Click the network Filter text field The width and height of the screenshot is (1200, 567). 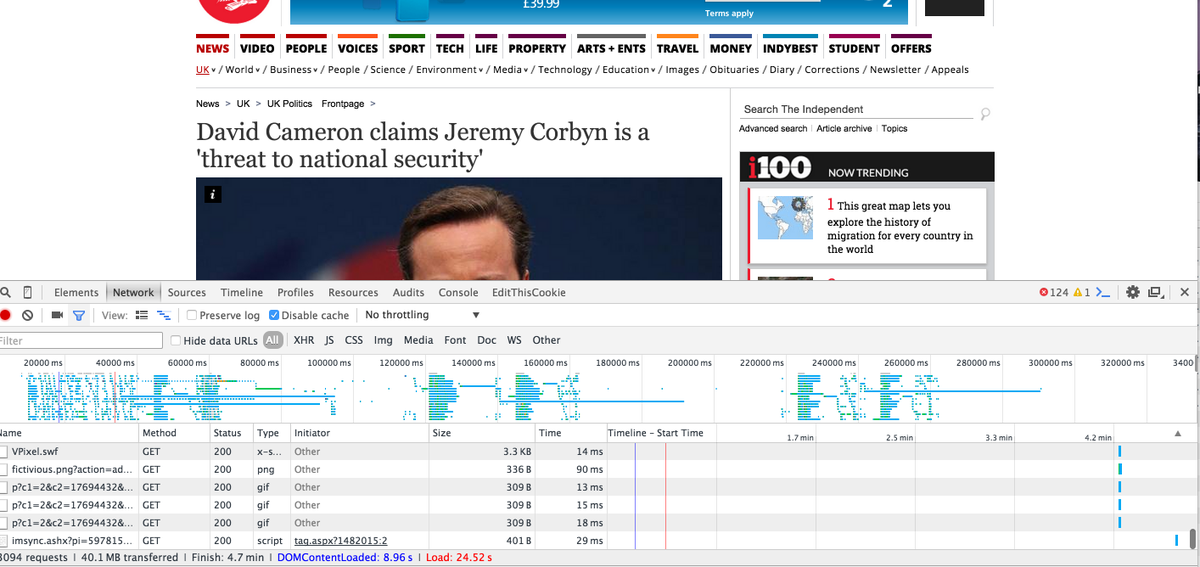click(x=80, y=340)
